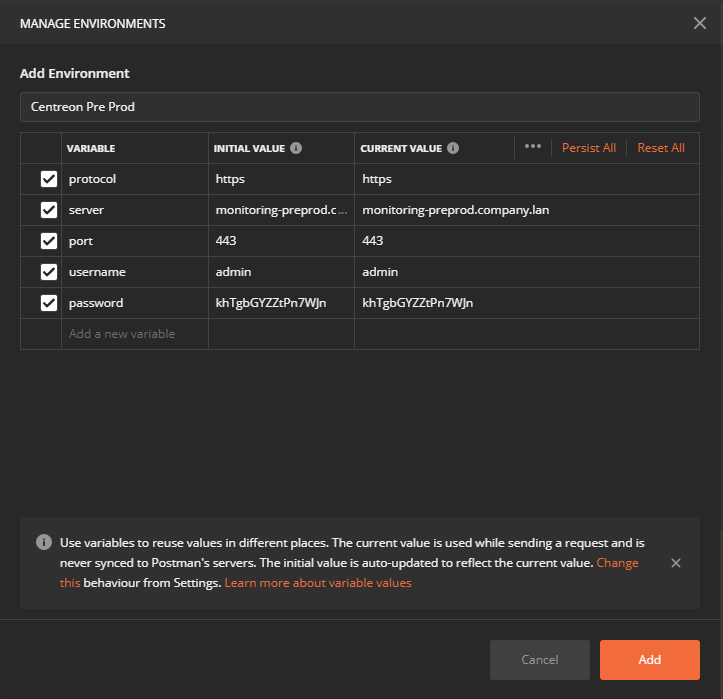723x699 pixels.
Task: Toggle the username variable checkbox
Action: coord(48,272)
